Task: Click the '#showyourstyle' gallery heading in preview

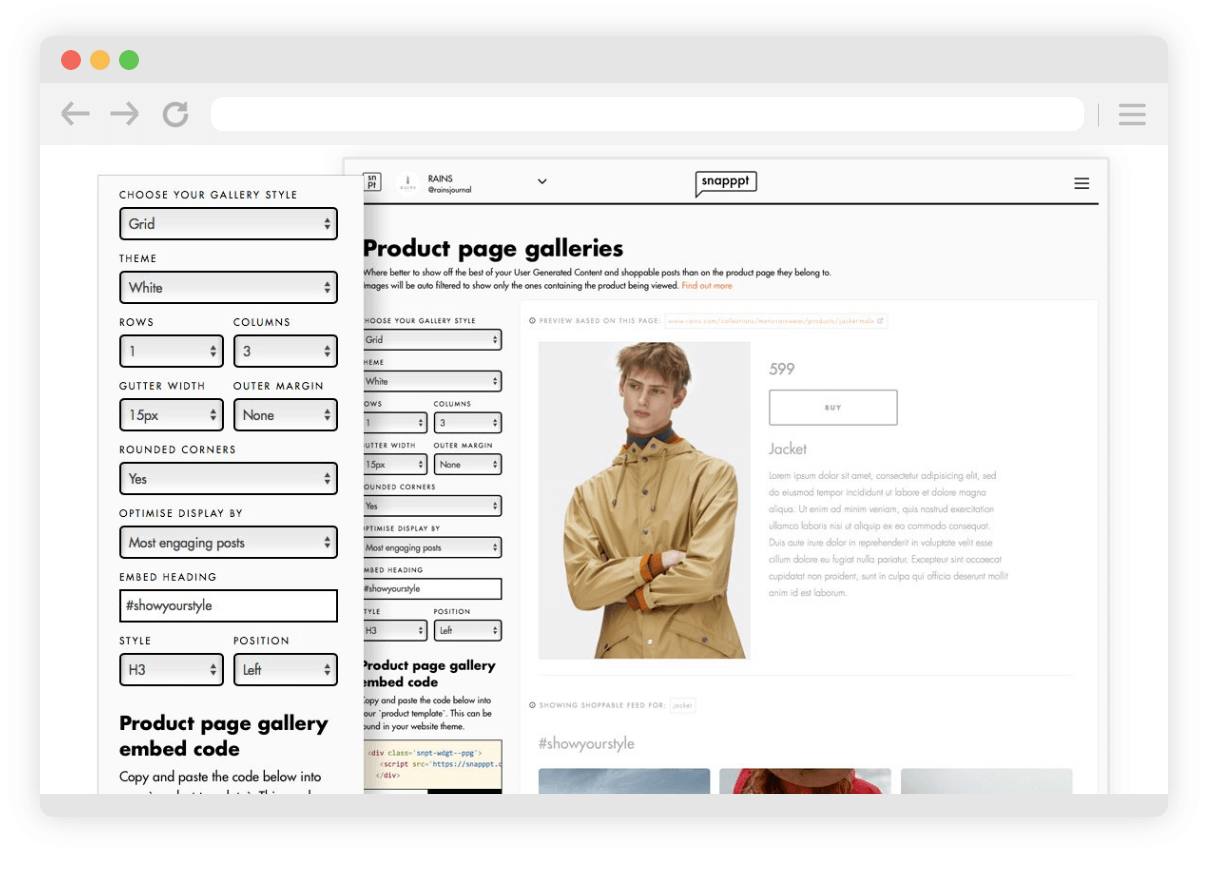Action: [586, 744]
